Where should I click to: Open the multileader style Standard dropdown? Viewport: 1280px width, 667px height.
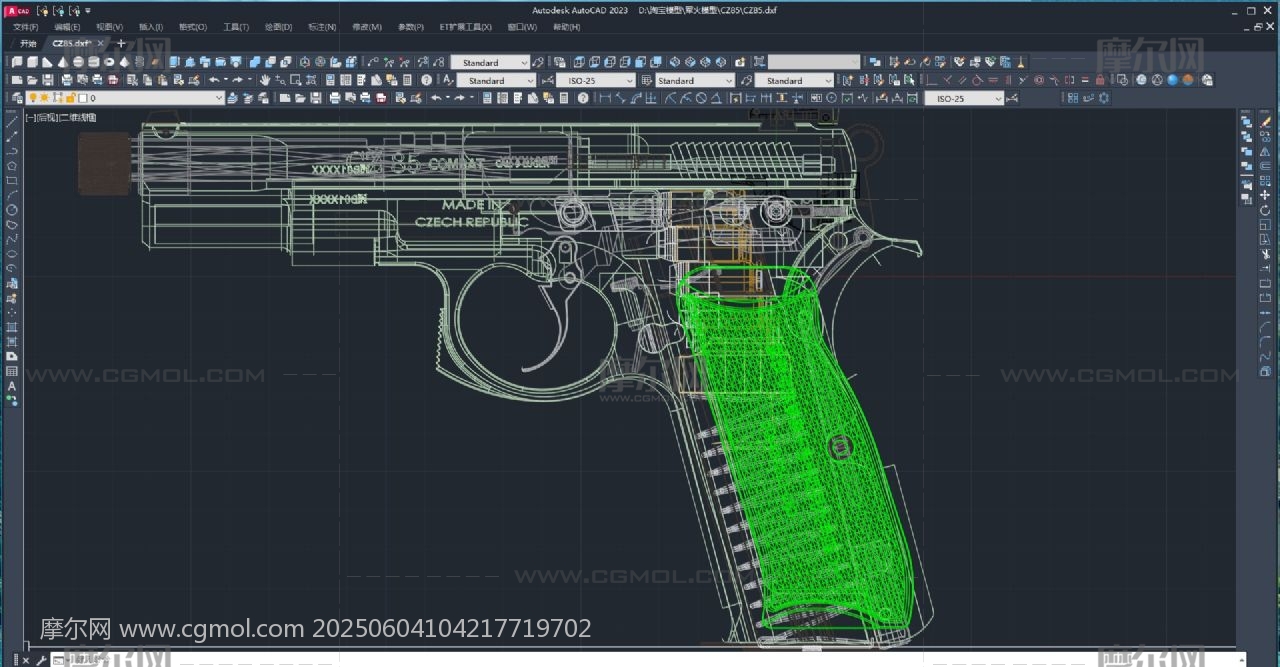pos(794,80)
